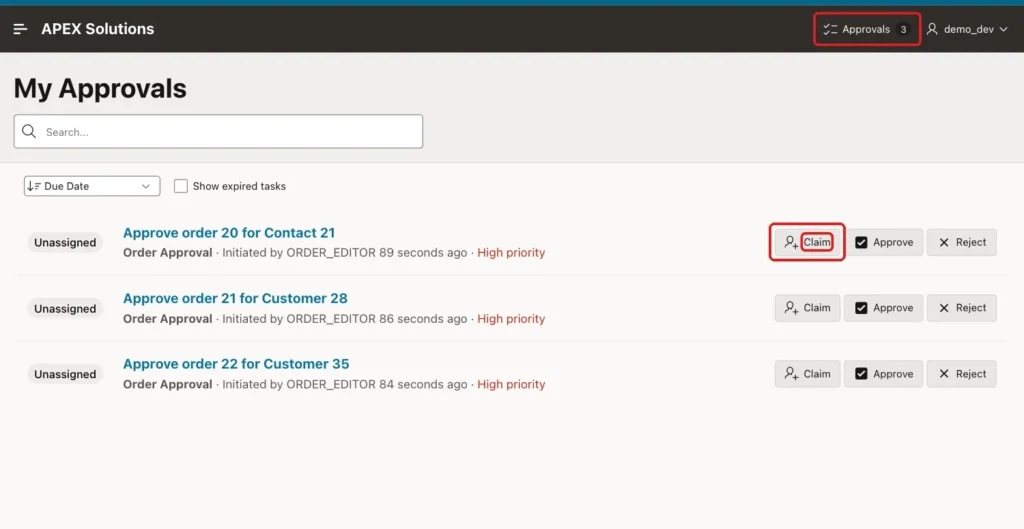This screenshot has height=529, width=1024.
Task: Click 'Initiated by ORDER_EDITOR 89 seconds ago' text
Action: click(345, 253)
